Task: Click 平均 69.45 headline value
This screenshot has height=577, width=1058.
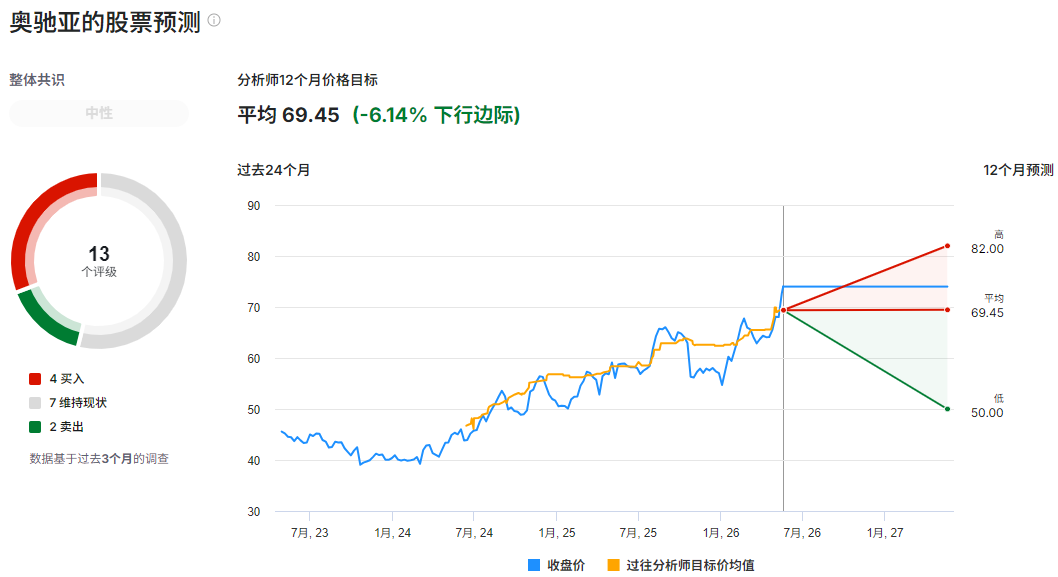Action: (x=288, y=115)
